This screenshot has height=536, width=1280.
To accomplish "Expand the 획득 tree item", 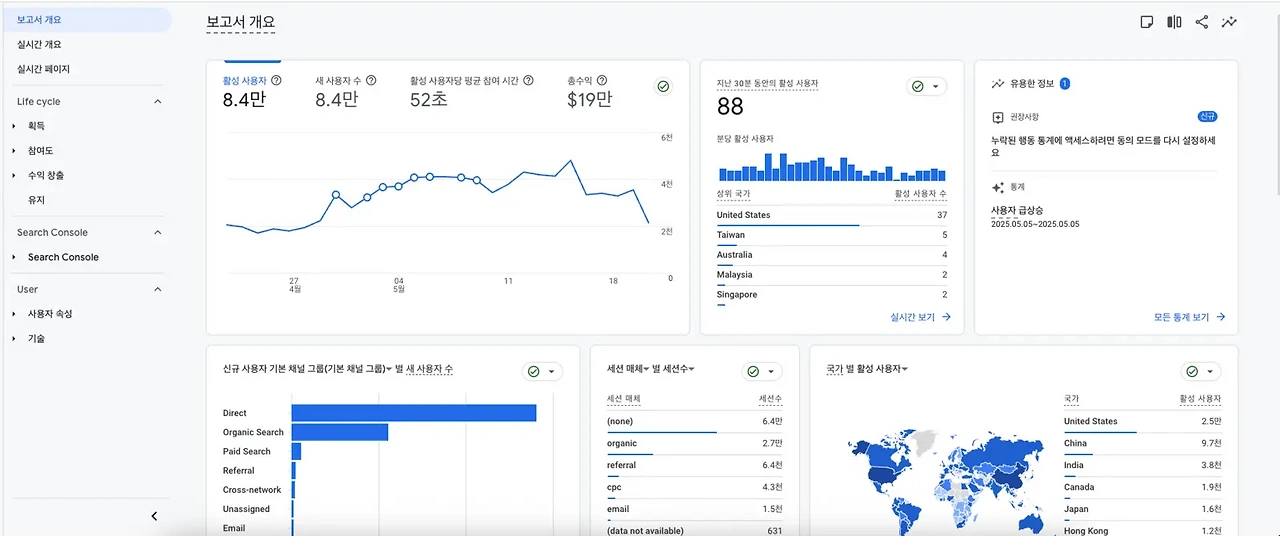I will click(x=14, y=126).
